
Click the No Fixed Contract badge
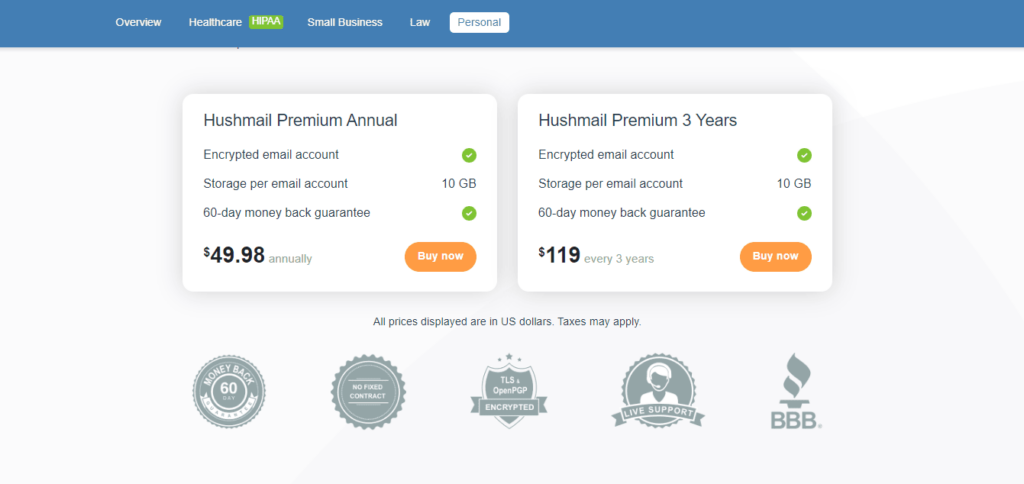tap(368, 391)
